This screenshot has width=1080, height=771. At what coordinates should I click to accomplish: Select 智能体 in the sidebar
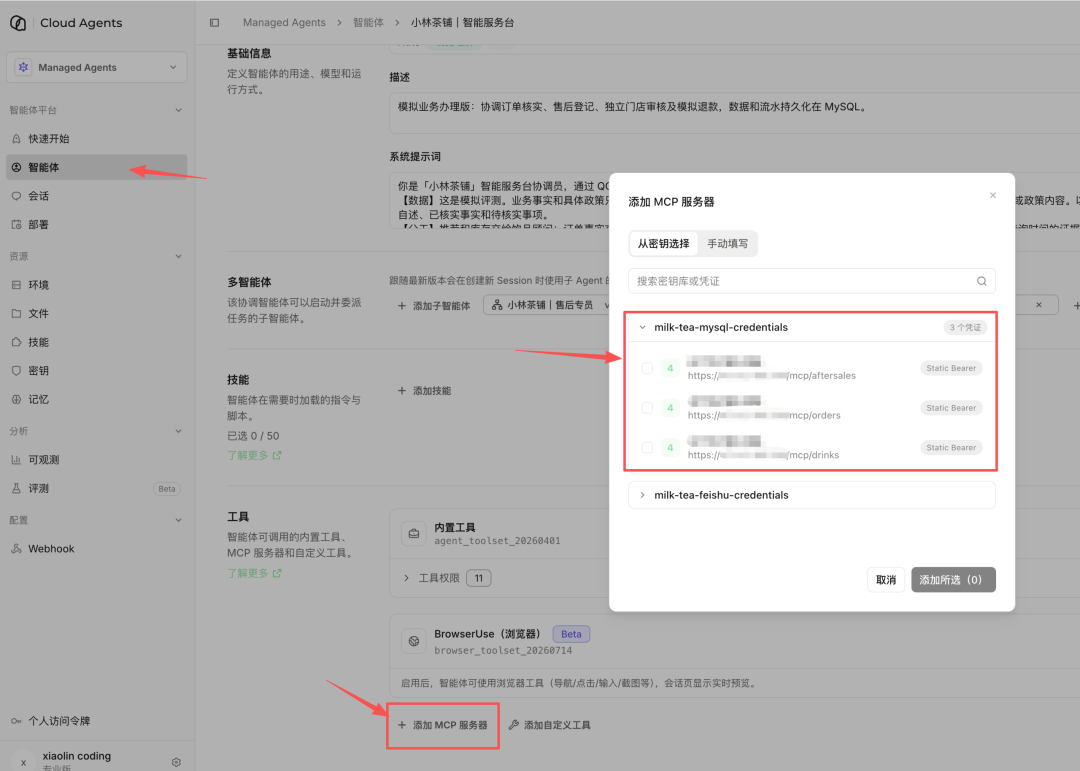click(x=96, y=167)
